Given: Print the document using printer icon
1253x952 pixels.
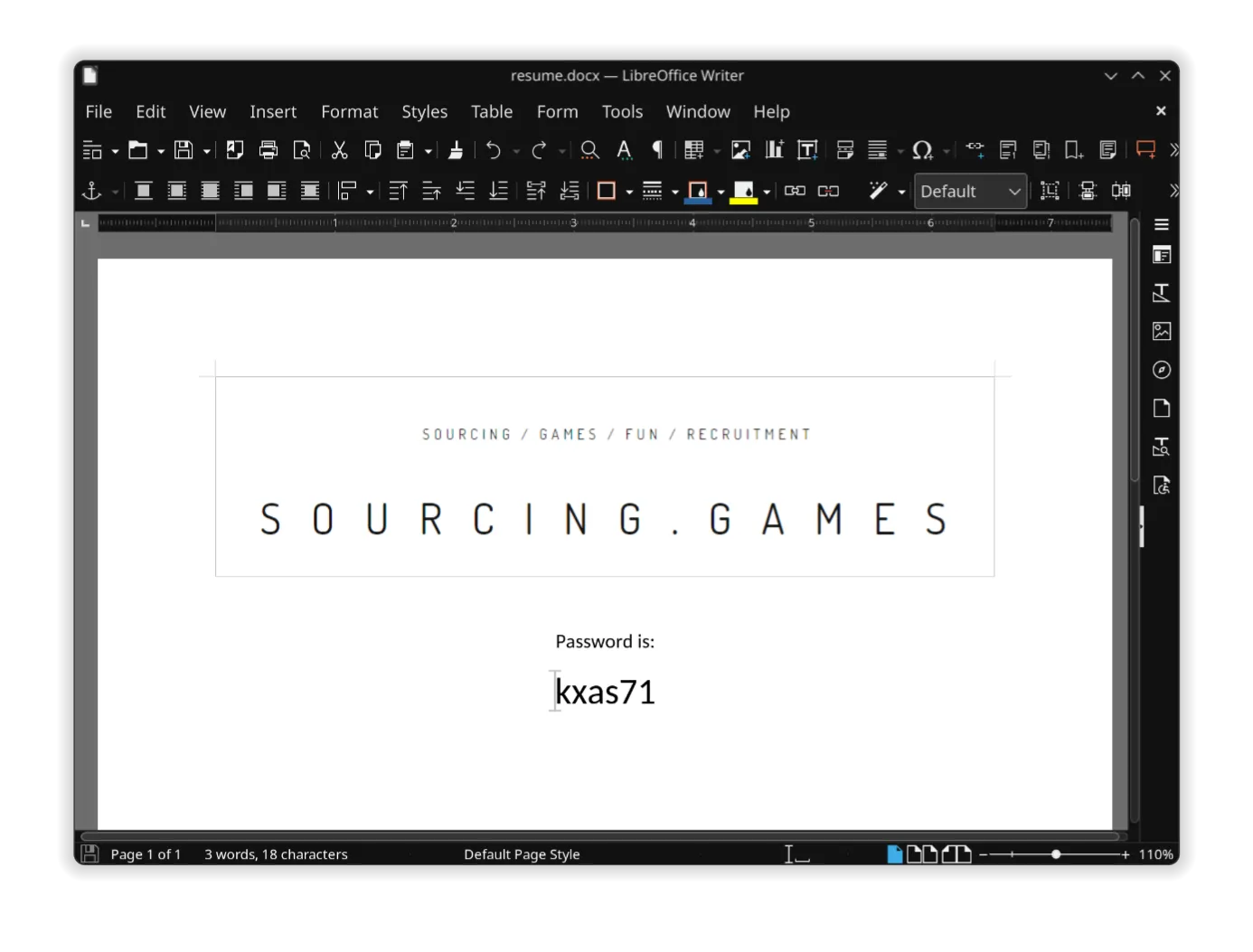Looking at the screenshot, I should 268,150.
